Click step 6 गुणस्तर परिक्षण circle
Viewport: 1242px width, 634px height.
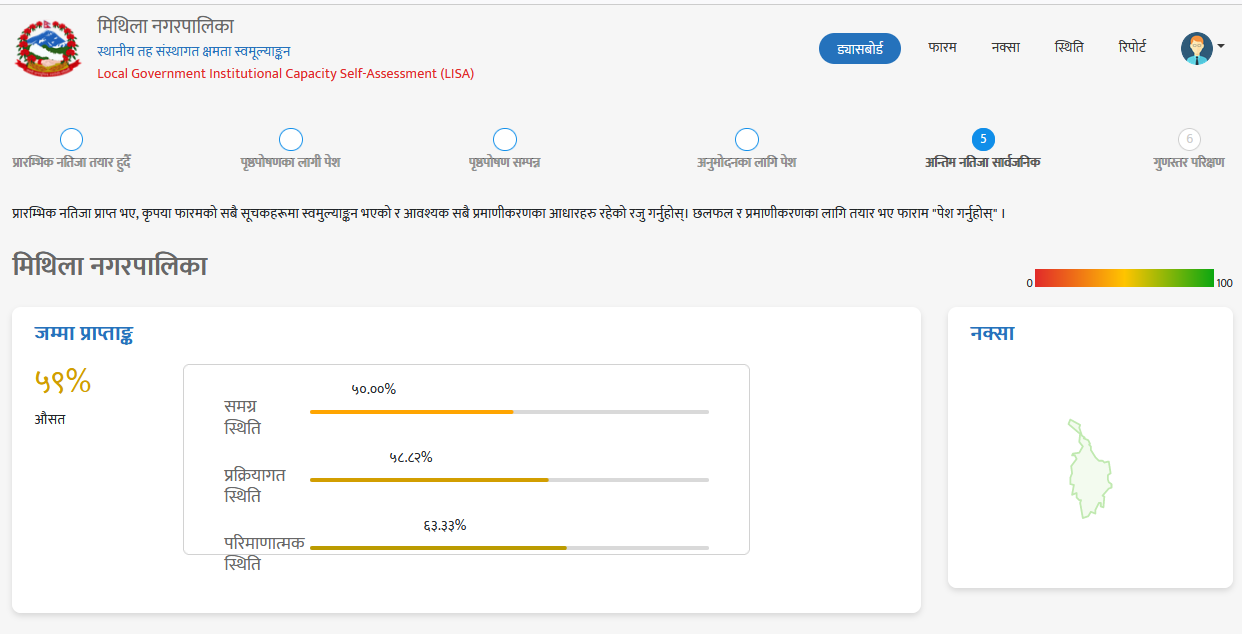coord(1189,140)
